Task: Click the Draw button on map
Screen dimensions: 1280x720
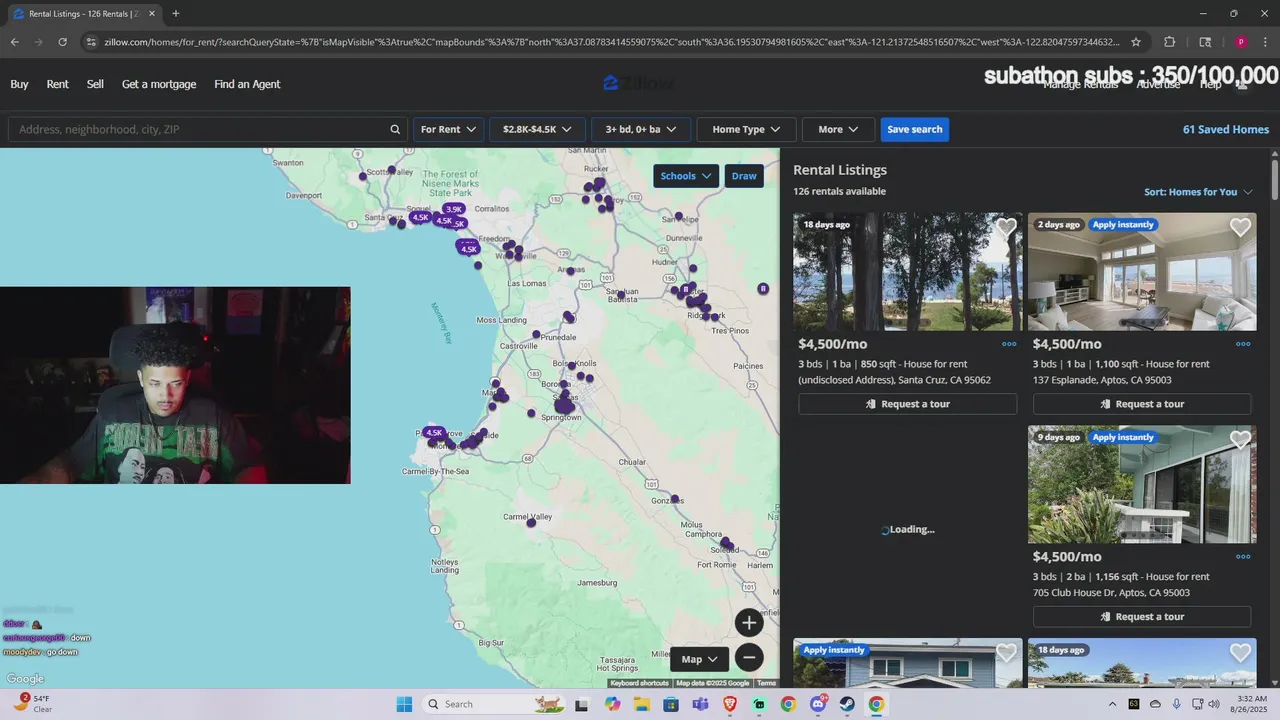Action: click(x=744, y=176)
